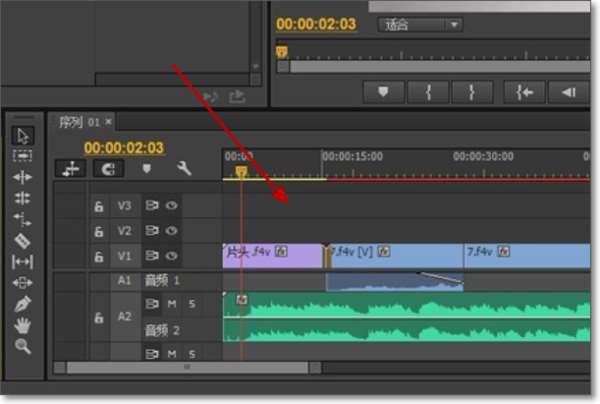Click the 00:00:30:00 ruler mark
This screenshot has height=404, width=600.
[483, 156]
